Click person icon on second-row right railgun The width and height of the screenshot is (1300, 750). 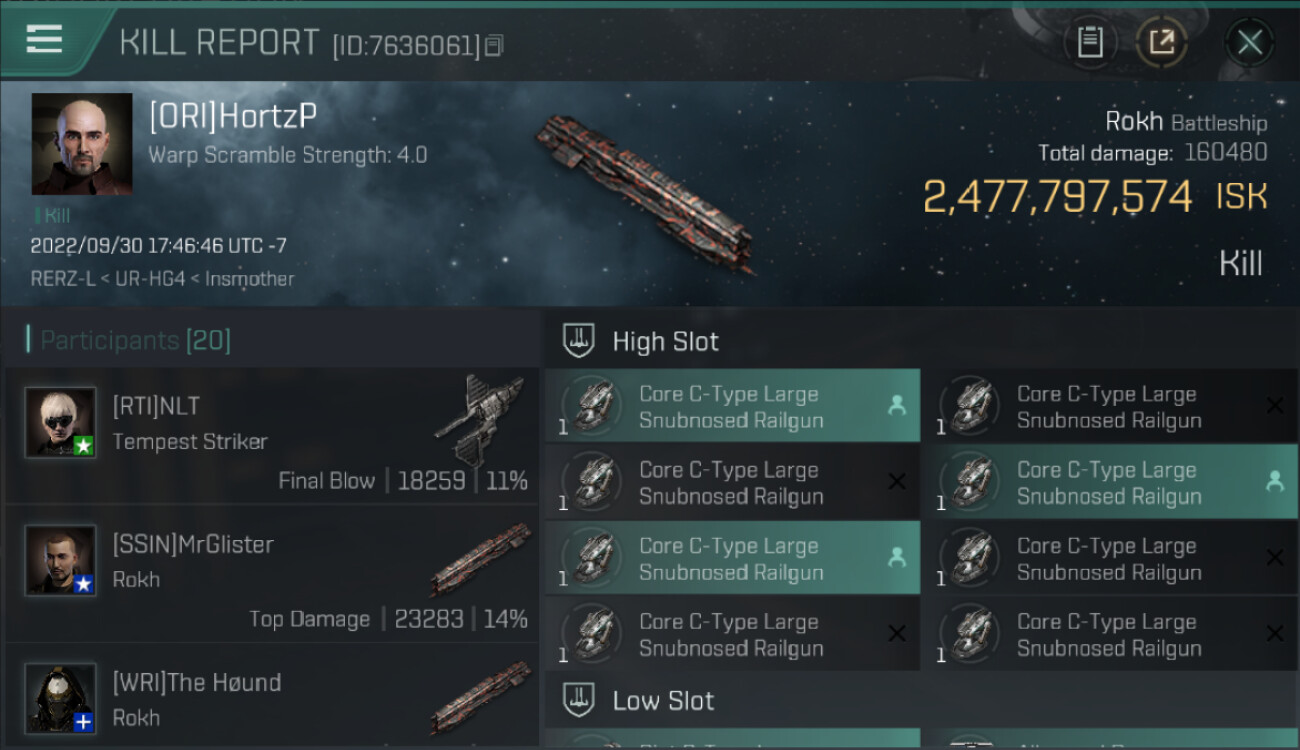pos(1275,481)
